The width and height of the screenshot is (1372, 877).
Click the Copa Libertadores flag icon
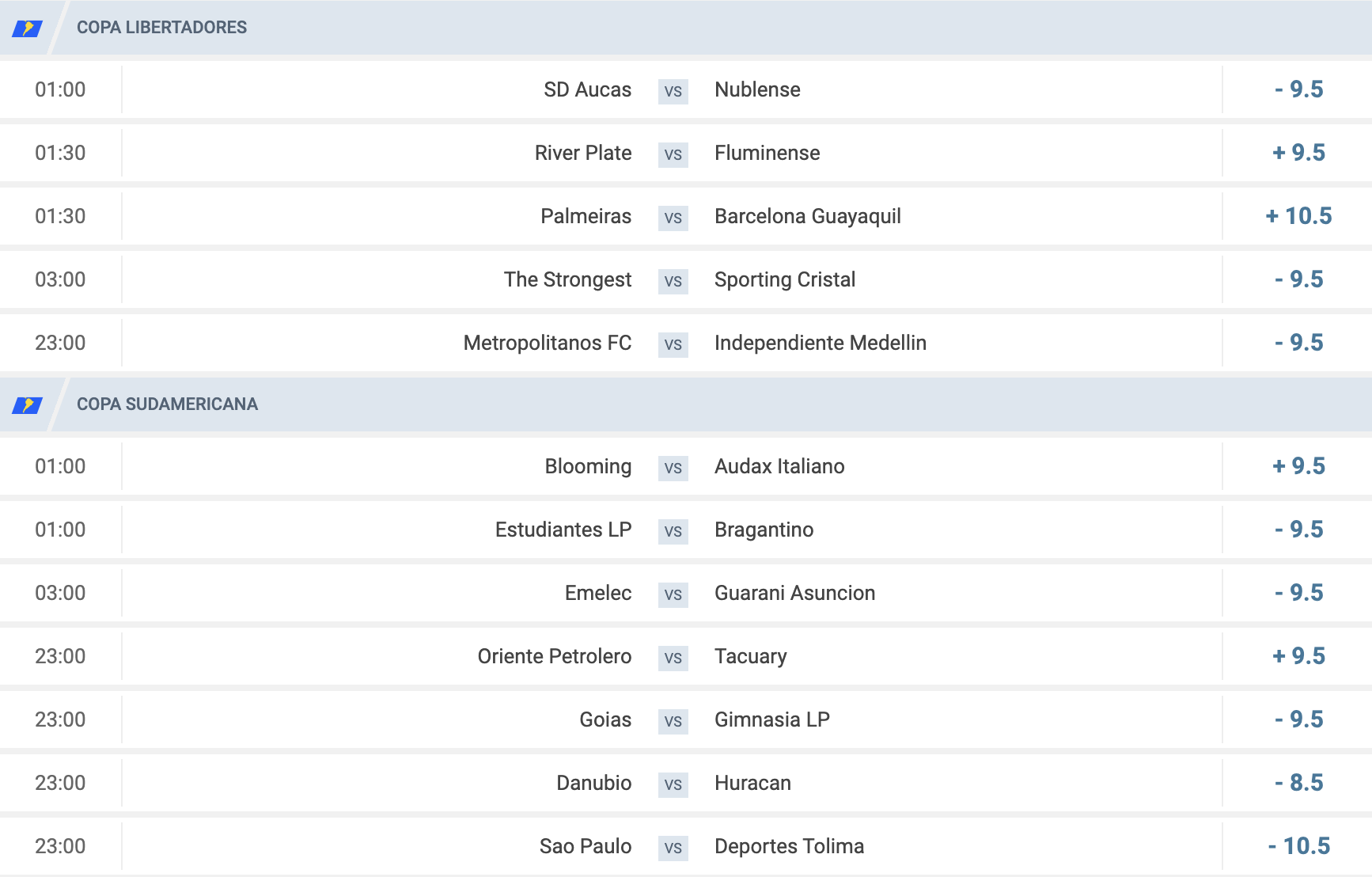[x=27, y=28]
